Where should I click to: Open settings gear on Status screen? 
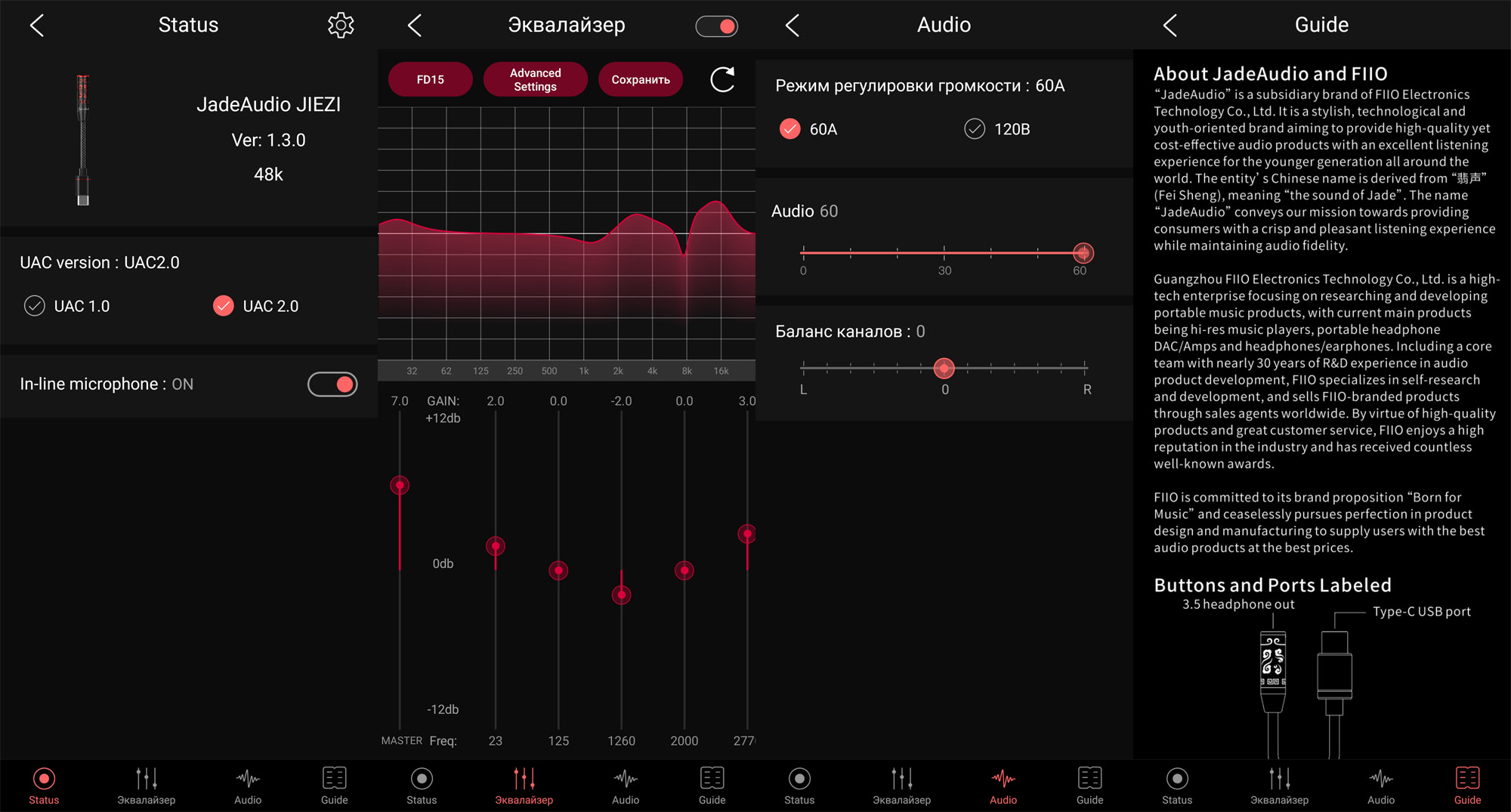click(x=341, y=25)
